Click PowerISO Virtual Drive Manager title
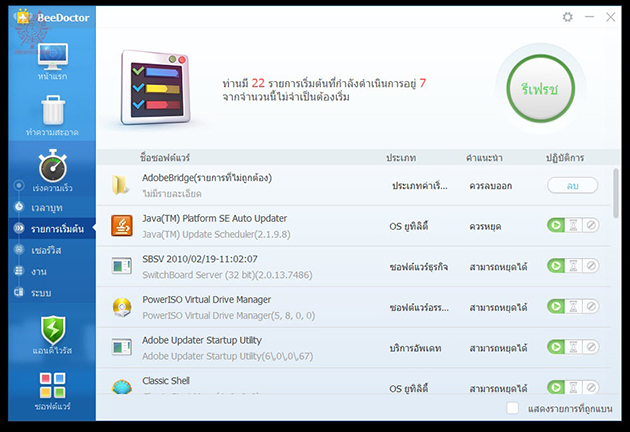The image size is (630, 432). [207, 299]
